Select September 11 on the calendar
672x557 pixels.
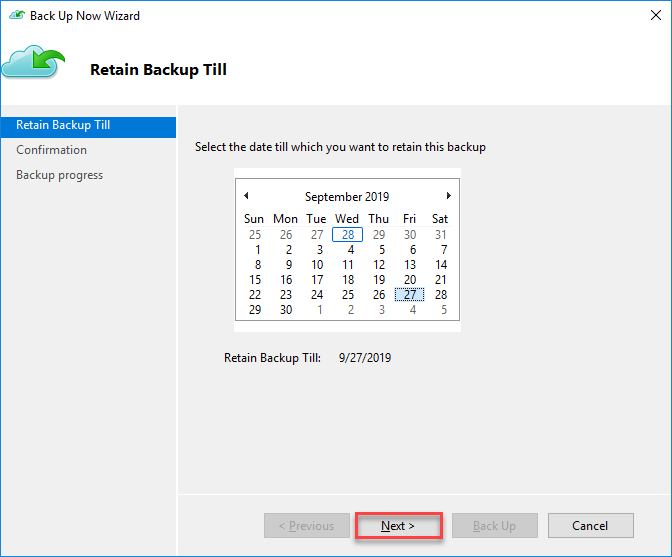point(347,265)
